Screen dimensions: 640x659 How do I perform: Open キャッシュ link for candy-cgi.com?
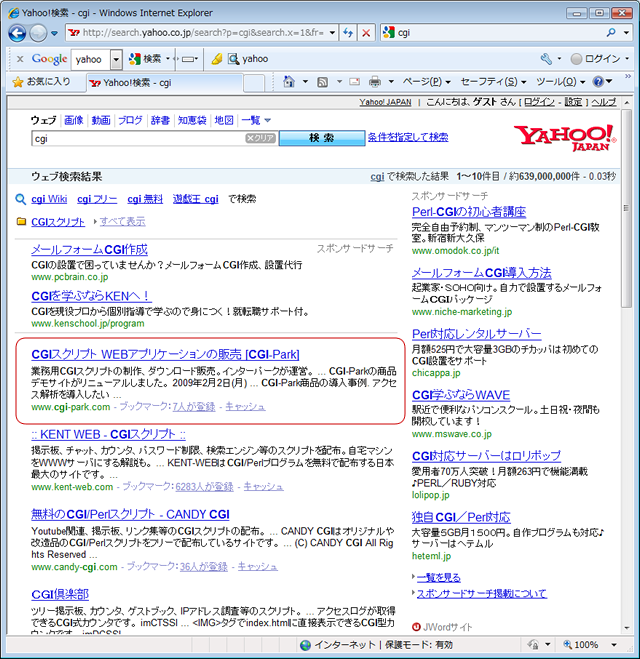tap(258, 567)
